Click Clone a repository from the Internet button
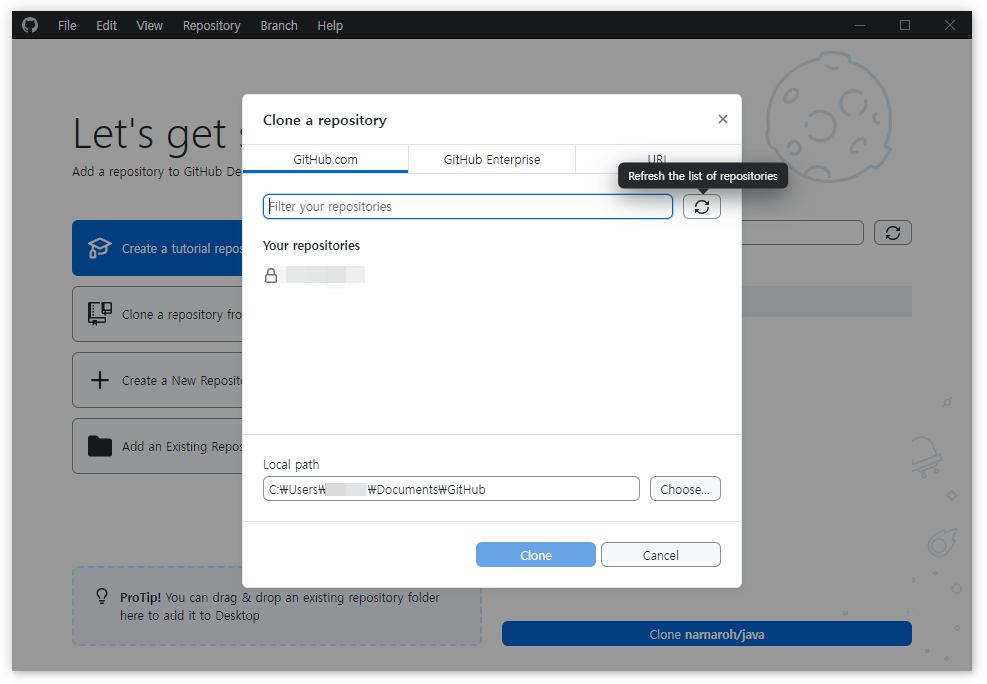This screenshot has width=987, height=684. [x=157, y=314]
